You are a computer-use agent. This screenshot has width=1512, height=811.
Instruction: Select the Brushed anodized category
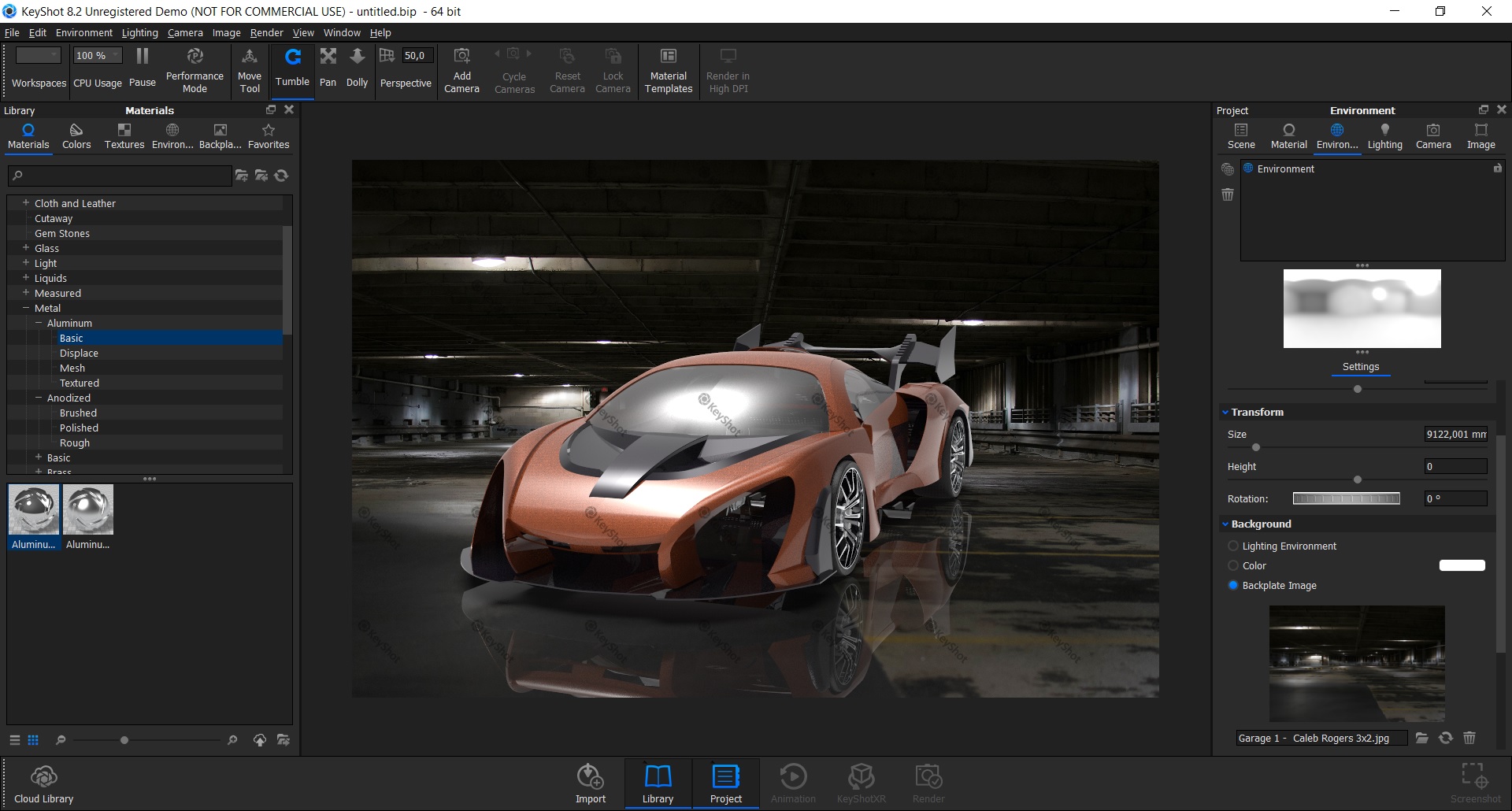[x=78, y=413]
